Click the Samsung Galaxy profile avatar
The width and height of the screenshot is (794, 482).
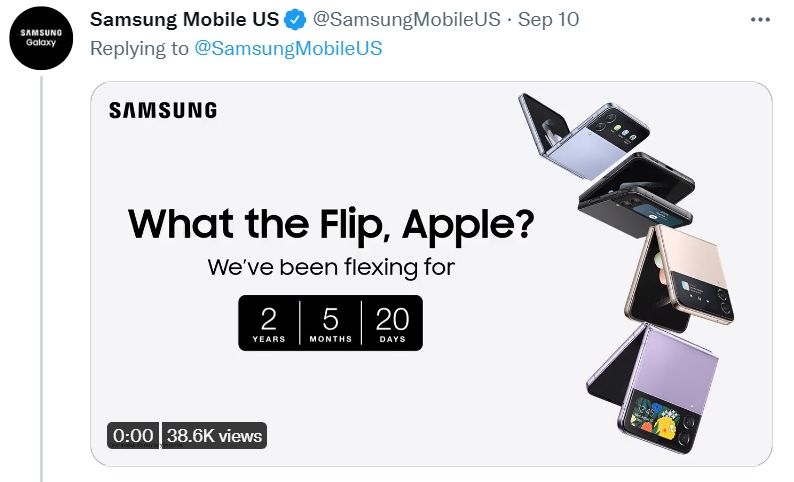click(42, 42)
